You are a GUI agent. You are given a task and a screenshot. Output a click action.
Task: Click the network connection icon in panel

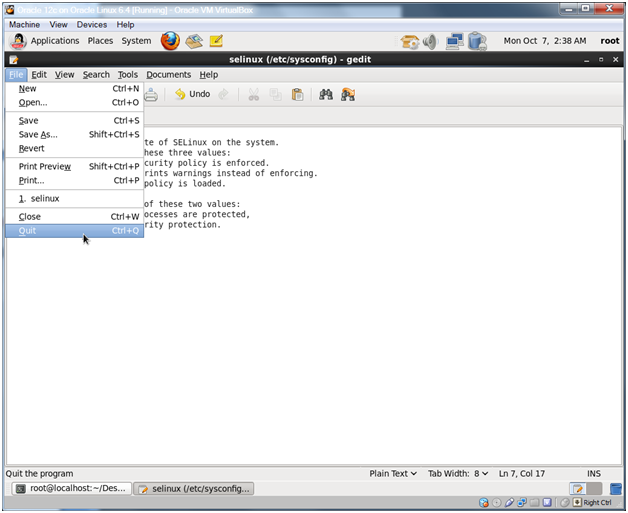[x=454, y=42]
